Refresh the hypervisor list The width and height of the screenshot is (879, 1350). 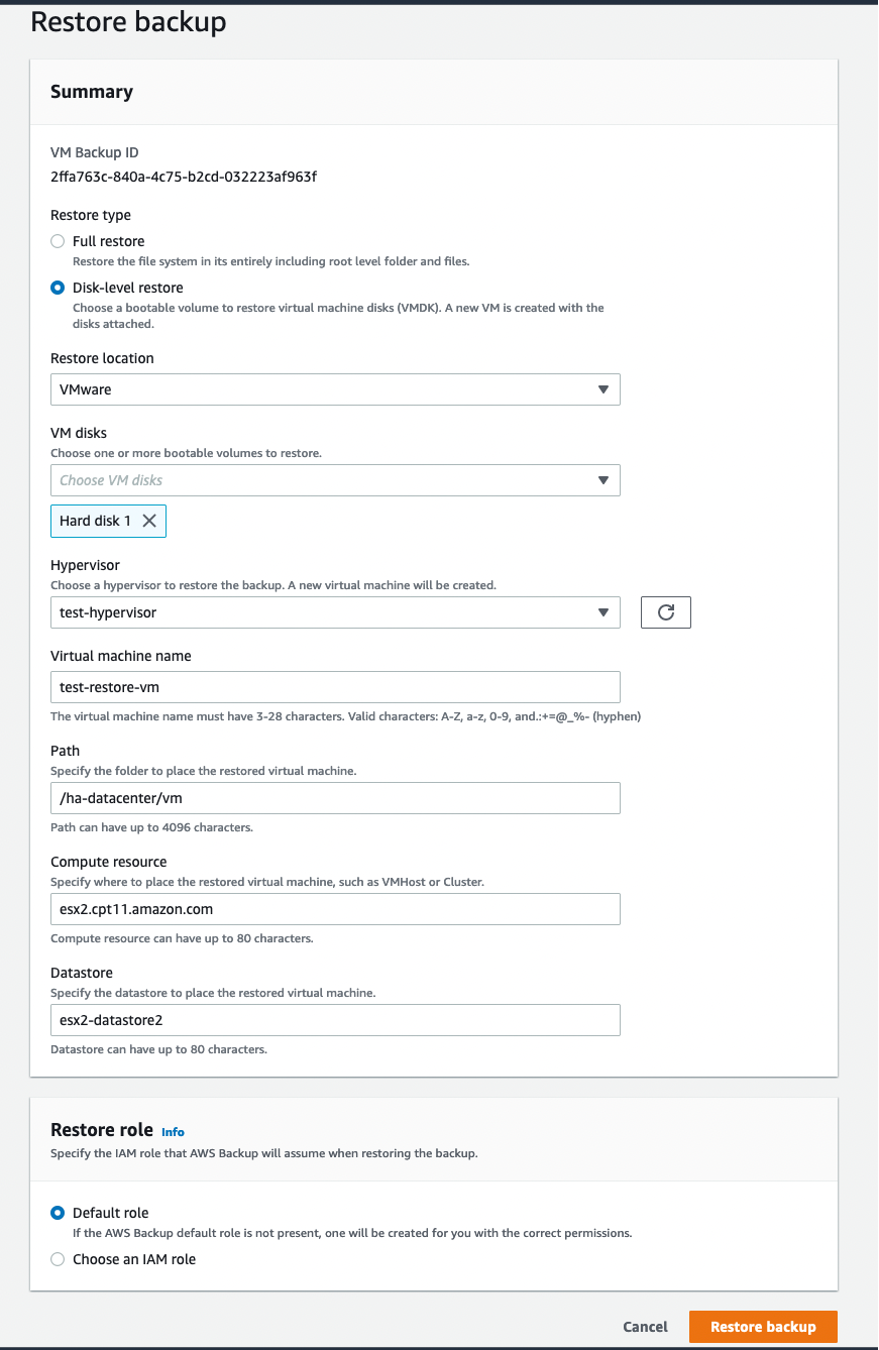pyautogui.click(x=665, y=612)
